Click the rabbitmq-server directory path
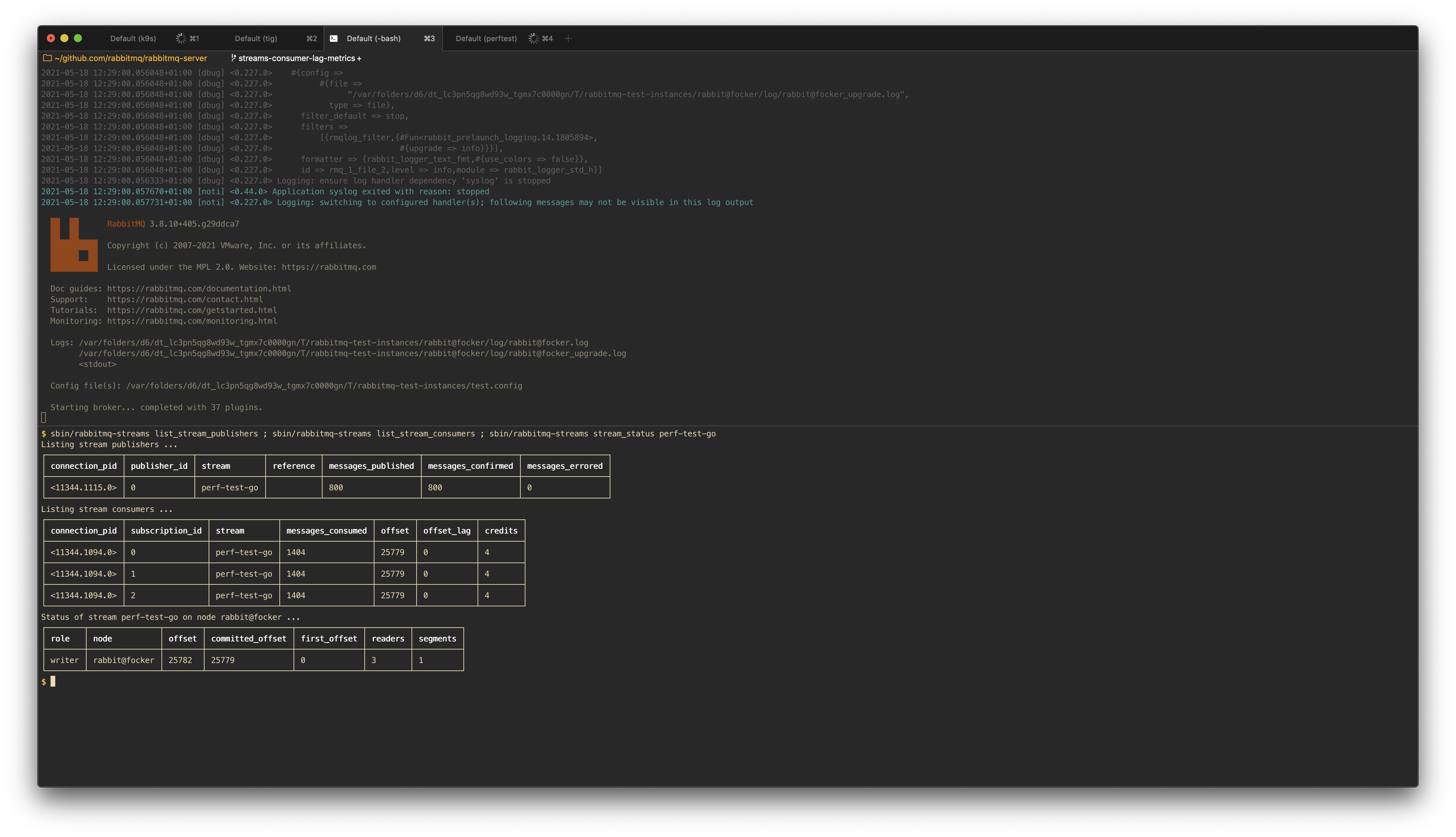 130,58
